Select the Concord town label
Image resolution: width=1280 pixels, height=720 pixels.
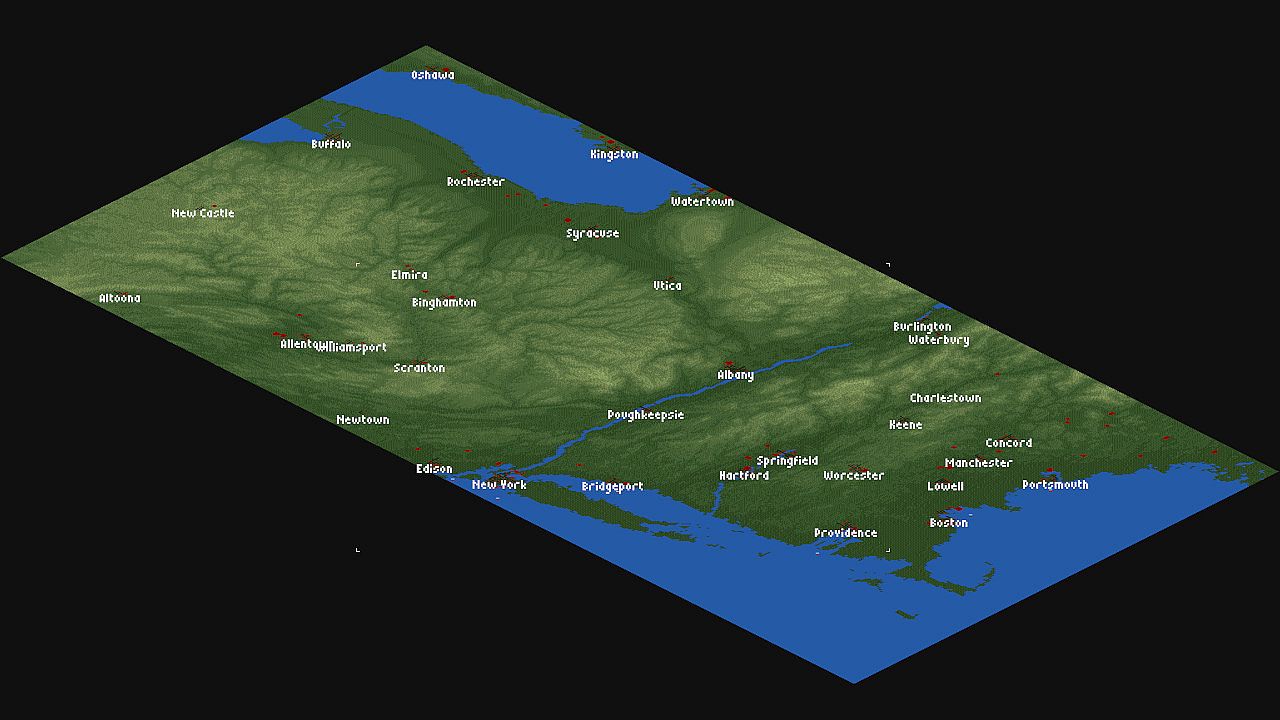click(x=1008, y=443)
